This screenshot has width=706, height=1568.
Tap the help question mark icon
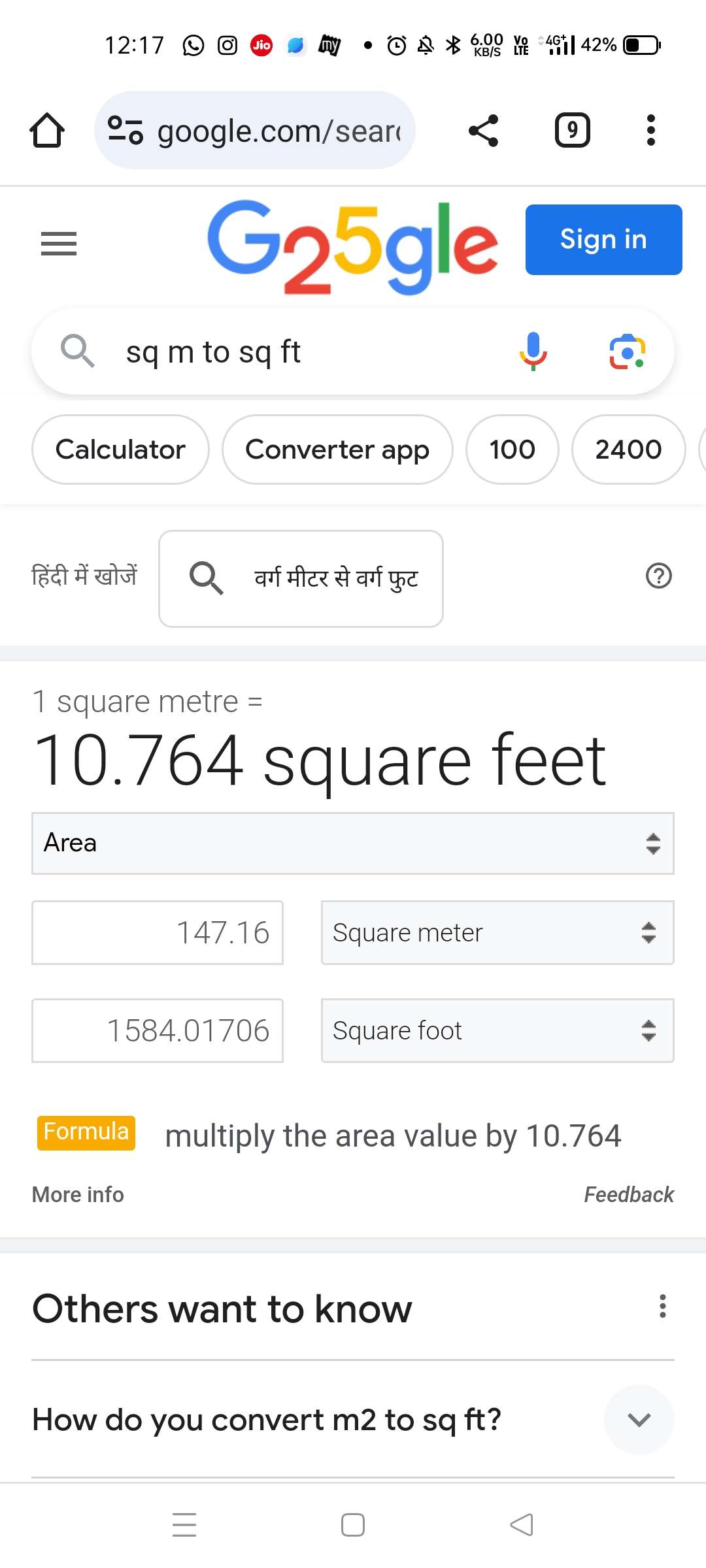(x=659, y=576)
